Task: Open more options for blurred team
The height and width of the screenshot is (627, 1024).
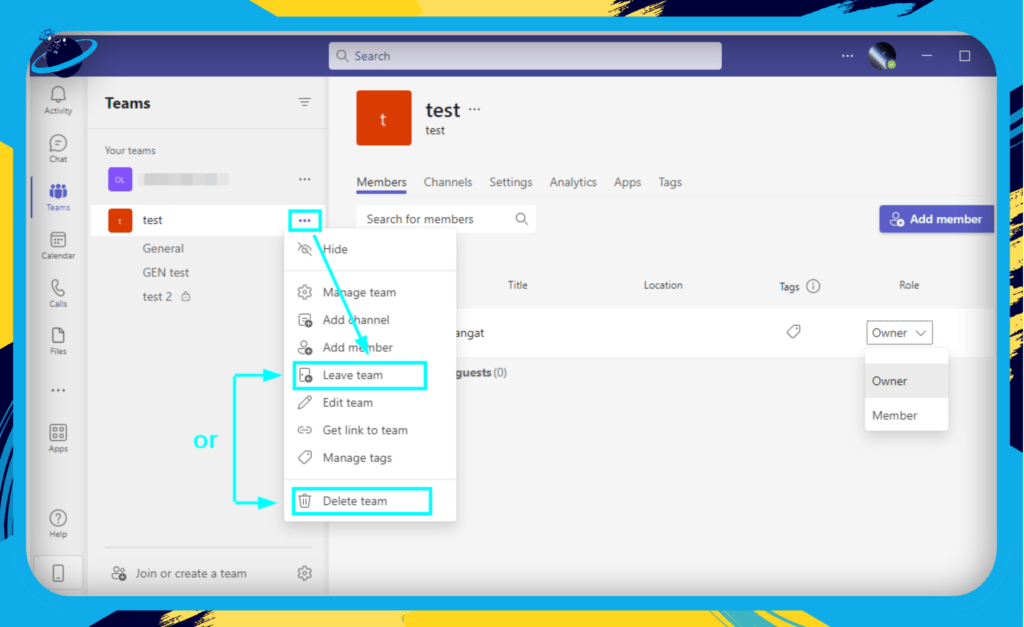Action: [x=304, y=179]
